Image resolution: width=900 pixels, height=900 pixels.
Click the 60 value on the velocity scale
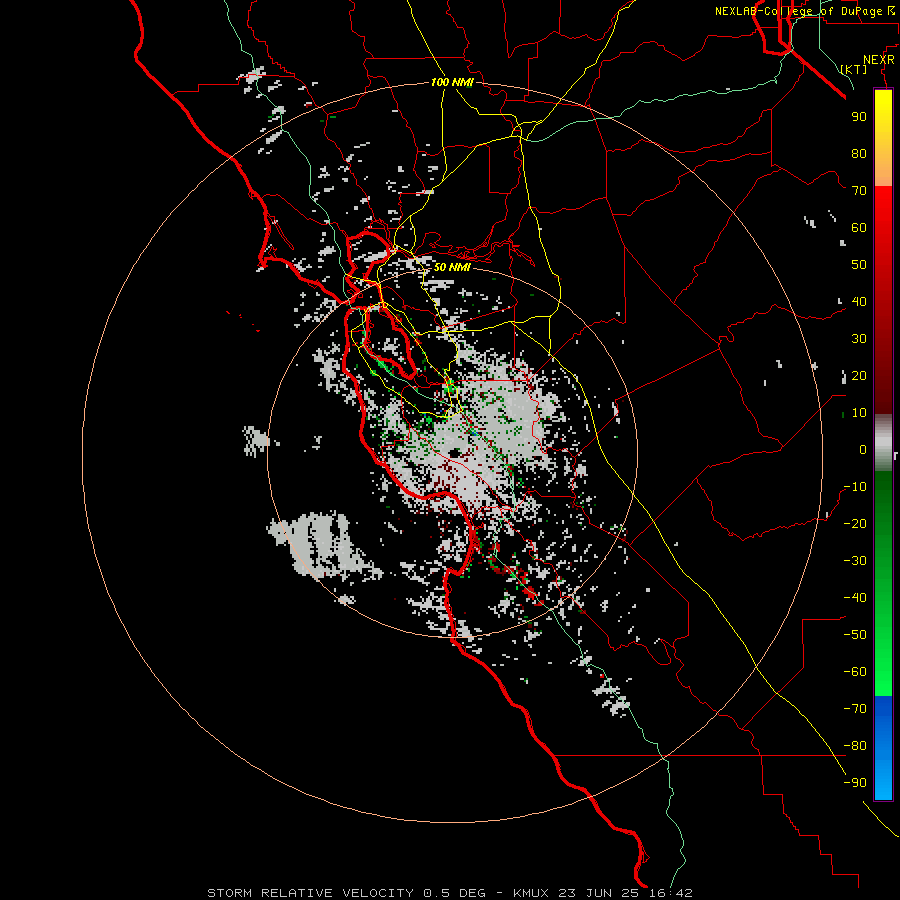pos(859,227)
